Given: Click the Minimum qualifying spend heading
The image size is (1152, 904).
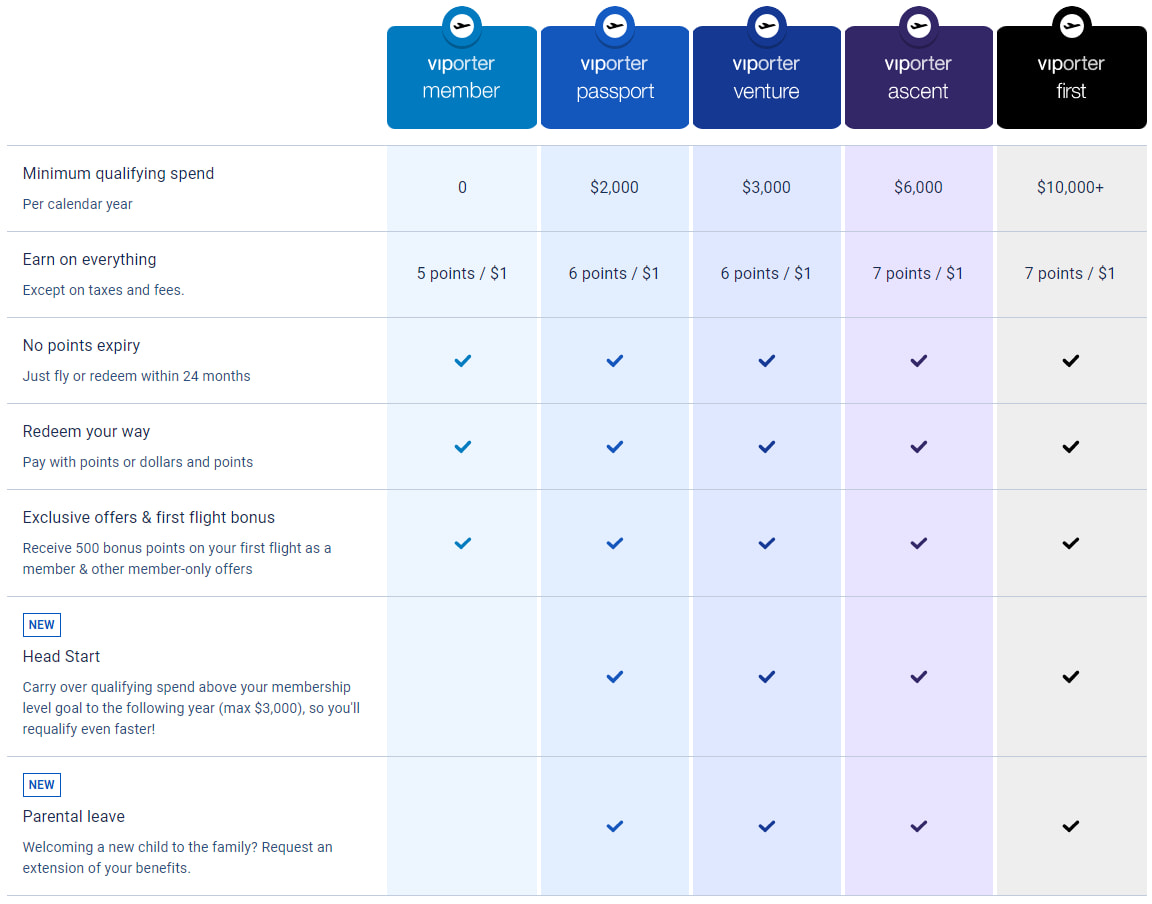Looking at the screenshot, I should click(x=118, y=174).
